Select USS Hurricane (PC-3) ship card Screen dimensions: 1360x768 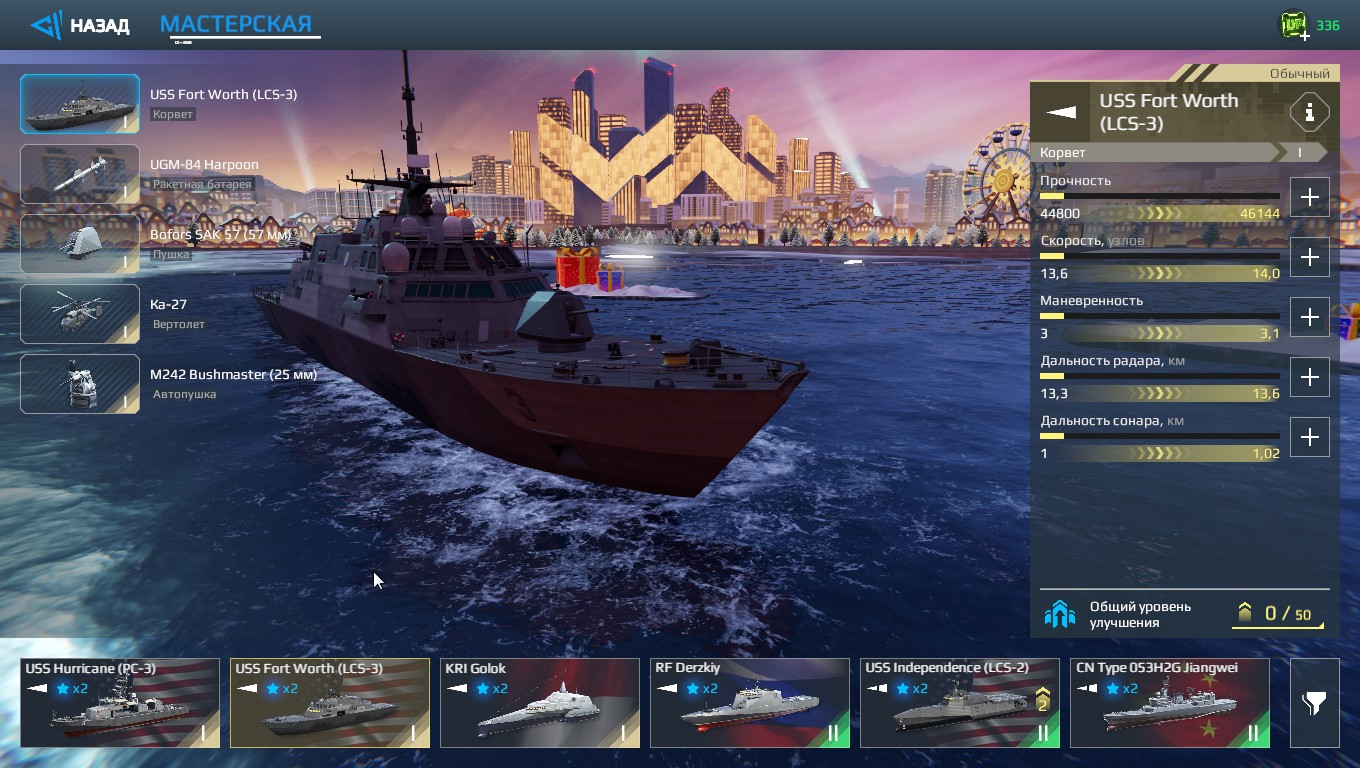pos(120,703)
